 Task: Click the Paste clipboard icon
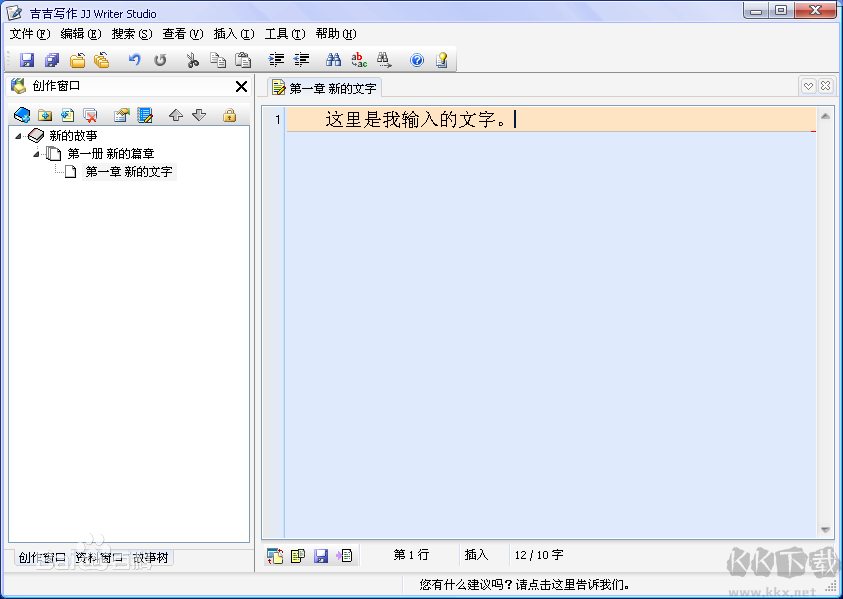[x=243, y=60]
